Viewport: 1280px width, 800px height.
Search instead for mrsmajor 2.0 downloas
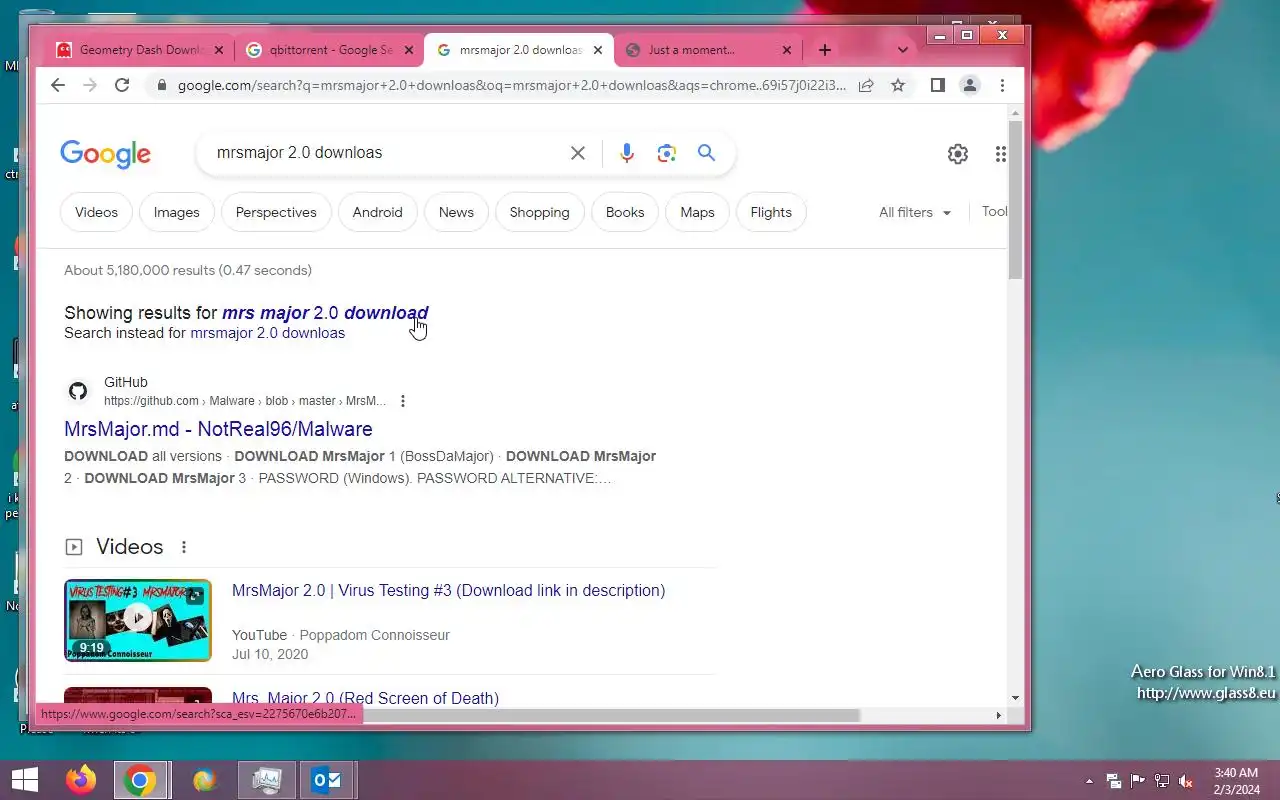point(267,333)
